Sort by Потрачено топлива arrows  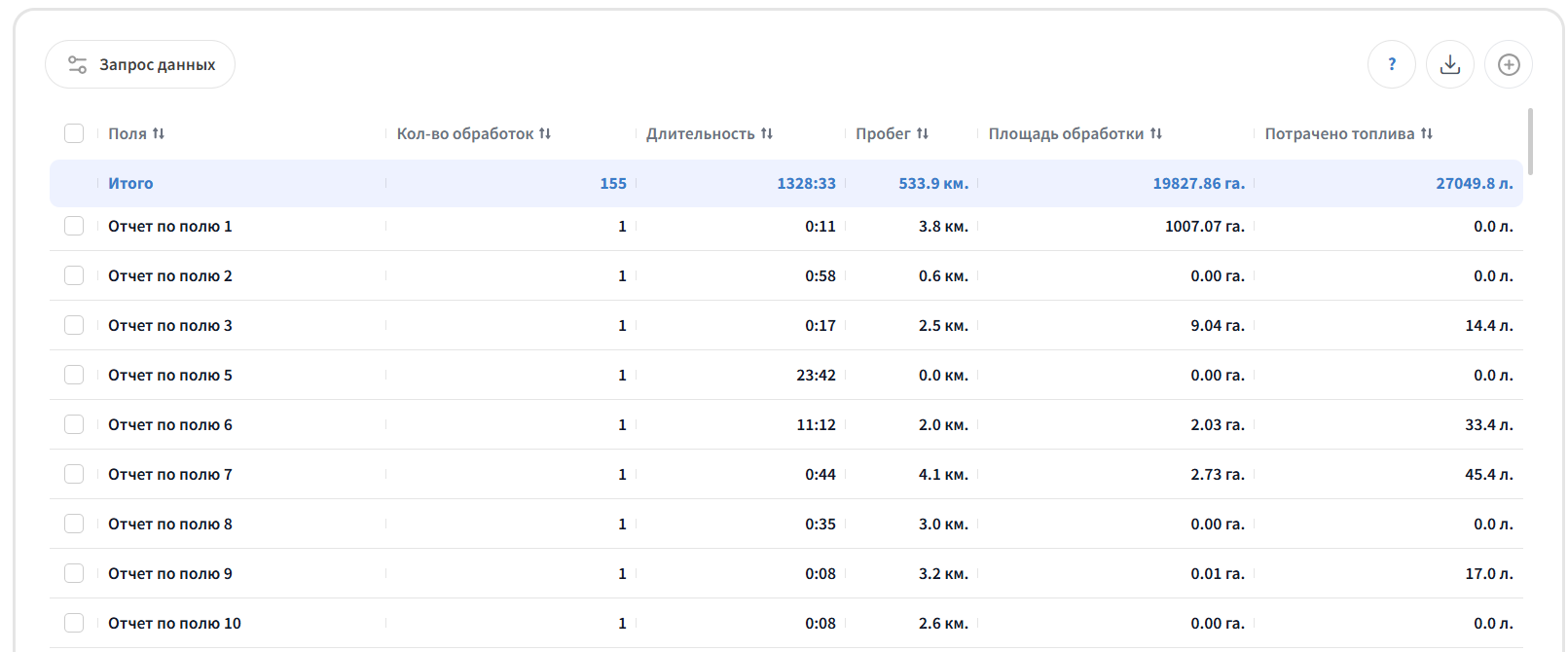coord(1427,133)
